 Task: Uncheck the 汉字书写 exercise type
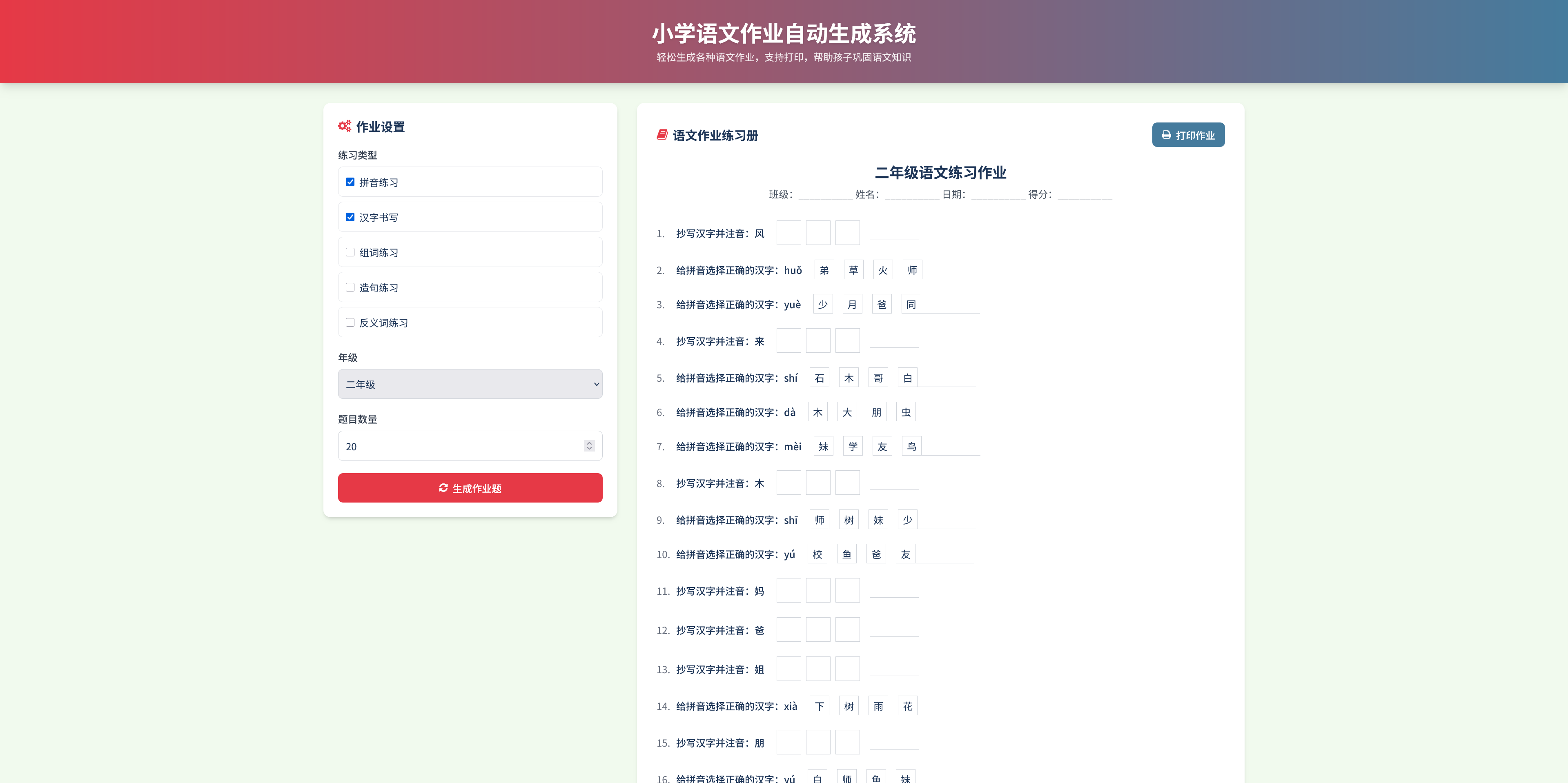click(x=350, y=217)
